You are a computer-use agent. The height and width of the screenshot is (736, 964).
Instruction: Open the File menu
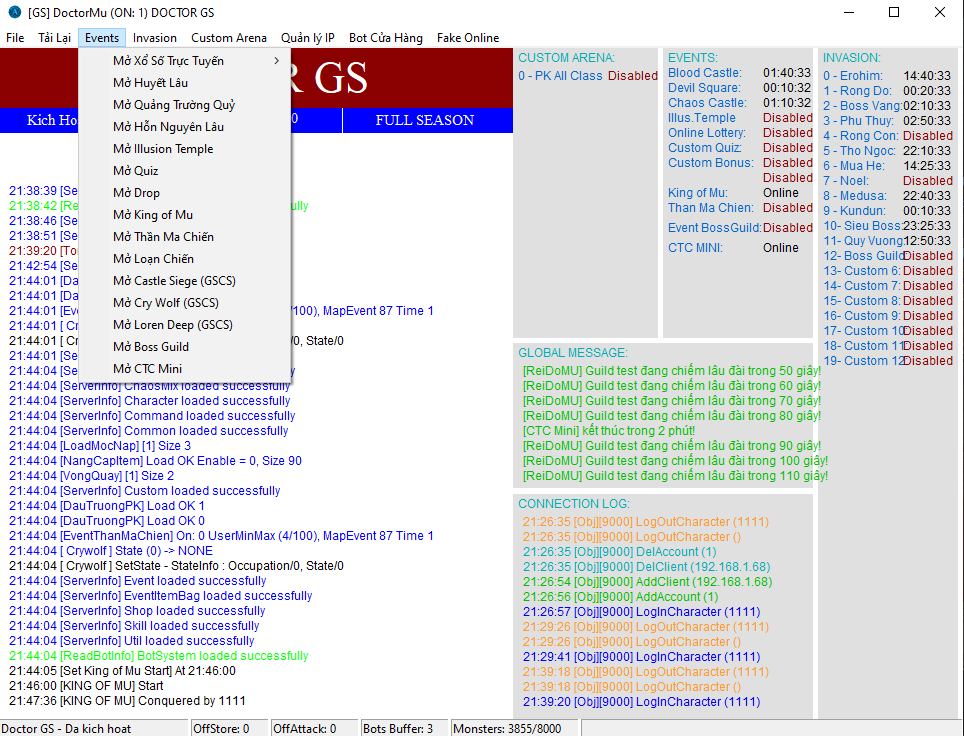point(15,38)
